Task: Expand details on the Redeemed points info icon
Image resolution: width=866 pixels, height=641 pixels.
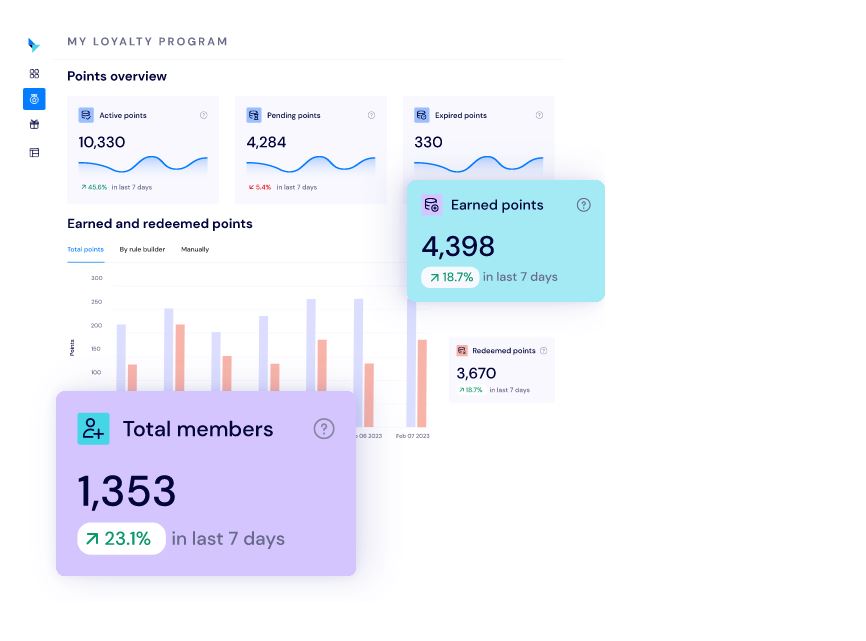Action: click(541, 350)
